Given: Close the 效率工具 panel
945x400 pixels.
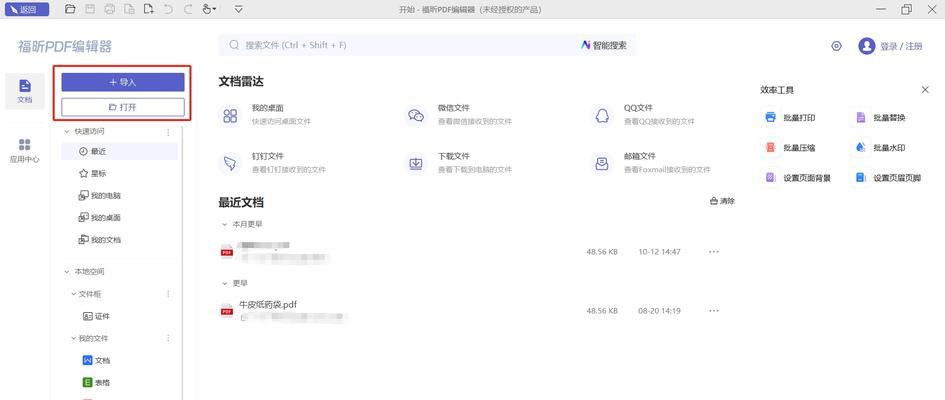Looking at the screenshot, I should tap(925, 90).
